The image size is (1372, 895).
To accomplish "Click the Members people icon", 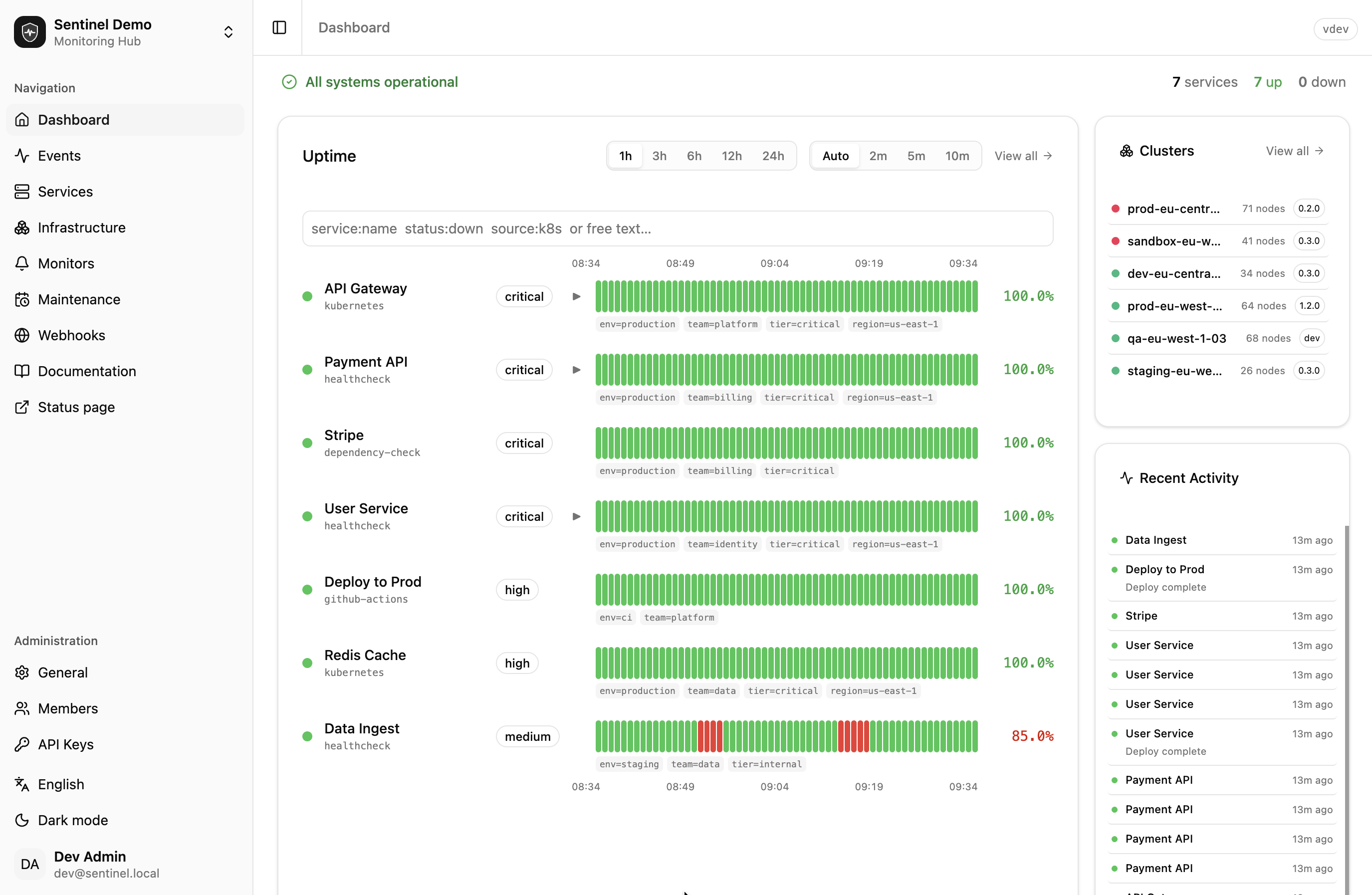I will (x=22, y=708).
